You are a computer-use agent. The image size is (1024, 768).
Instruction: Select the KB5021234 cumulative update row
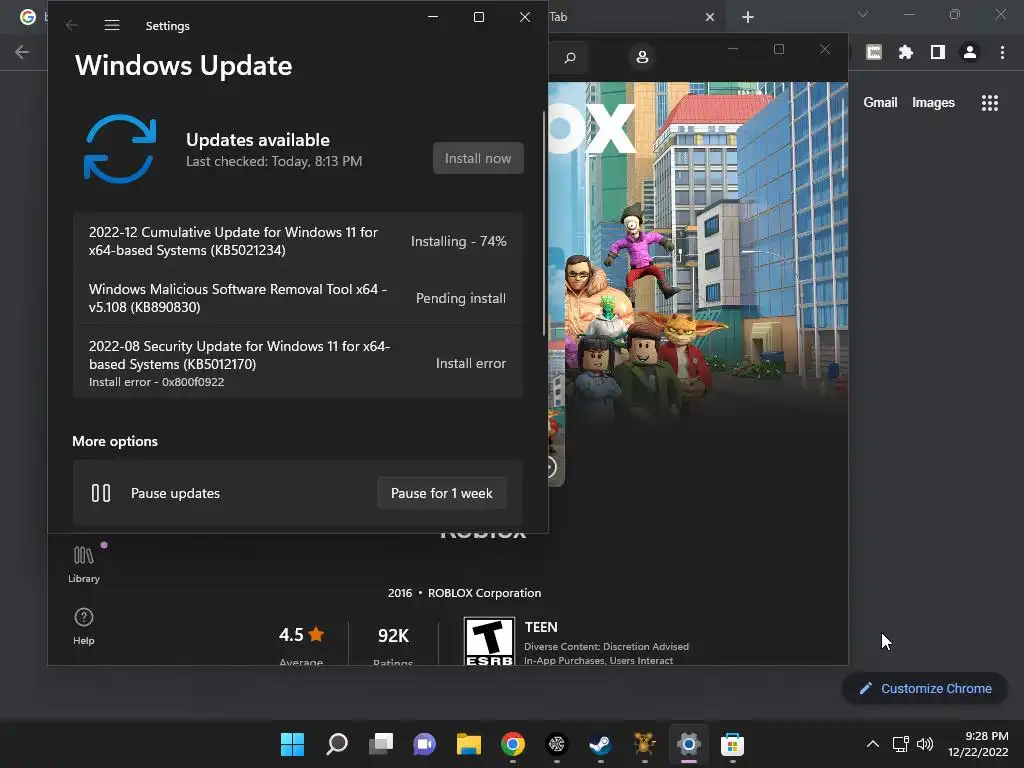298,241
